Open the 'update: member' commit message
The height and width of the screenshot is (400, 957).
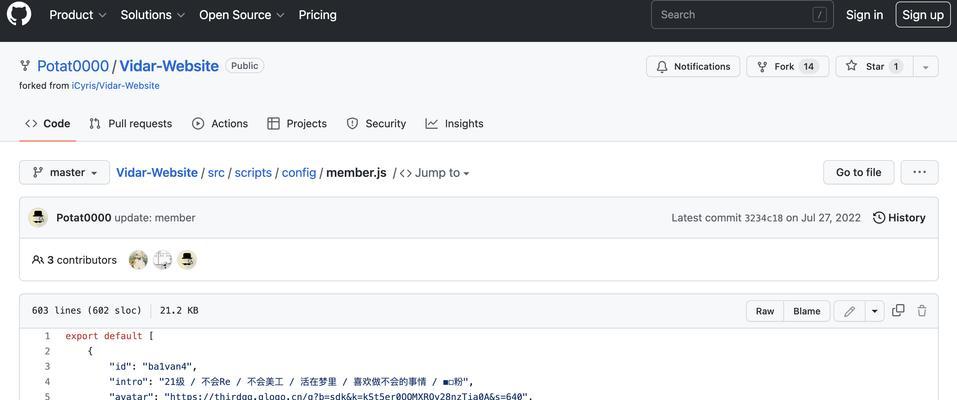155,218
